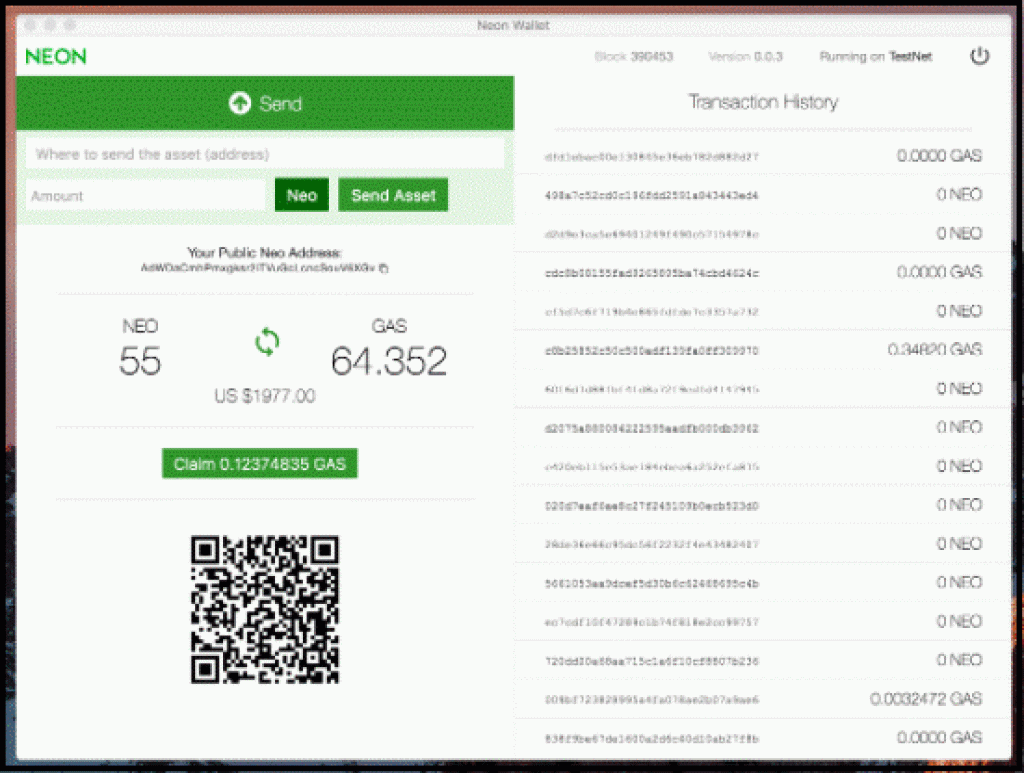Click the 0.34820 GAS transaction amount
This screenshot has width=1024, height=773.
tap(935, 350)
